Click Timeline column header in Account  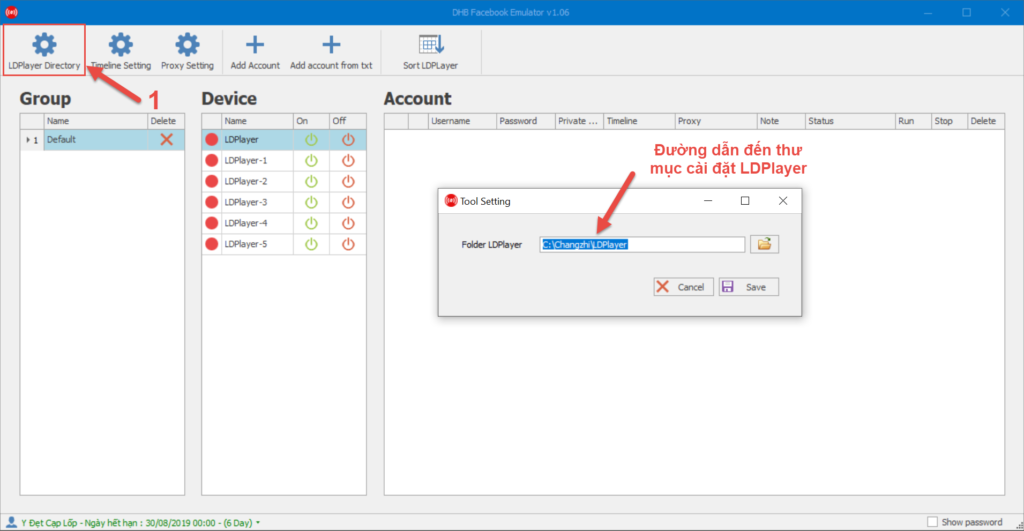click(x=639, y=121)
